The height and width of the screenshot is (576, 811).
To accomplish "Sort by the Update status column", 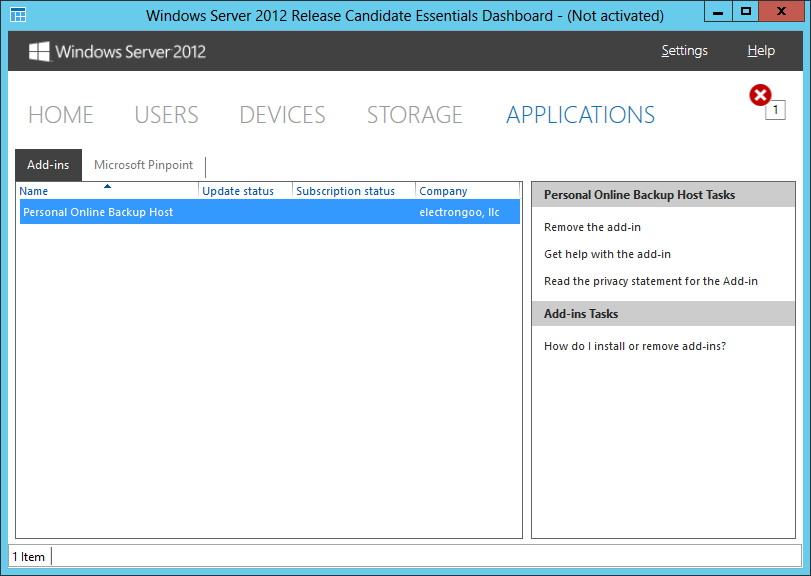I will coord(246,191).
